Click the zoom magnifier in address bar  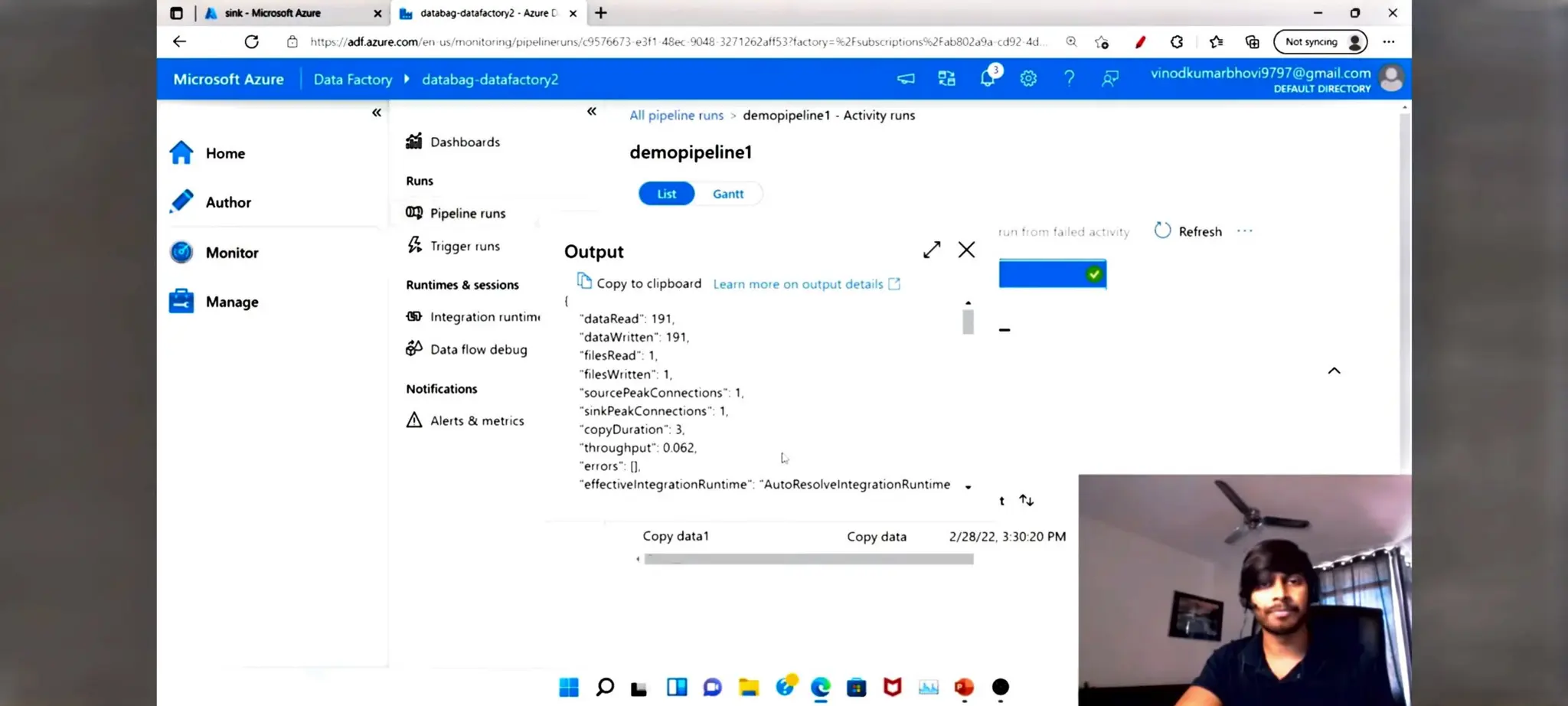pos(1071,42)
